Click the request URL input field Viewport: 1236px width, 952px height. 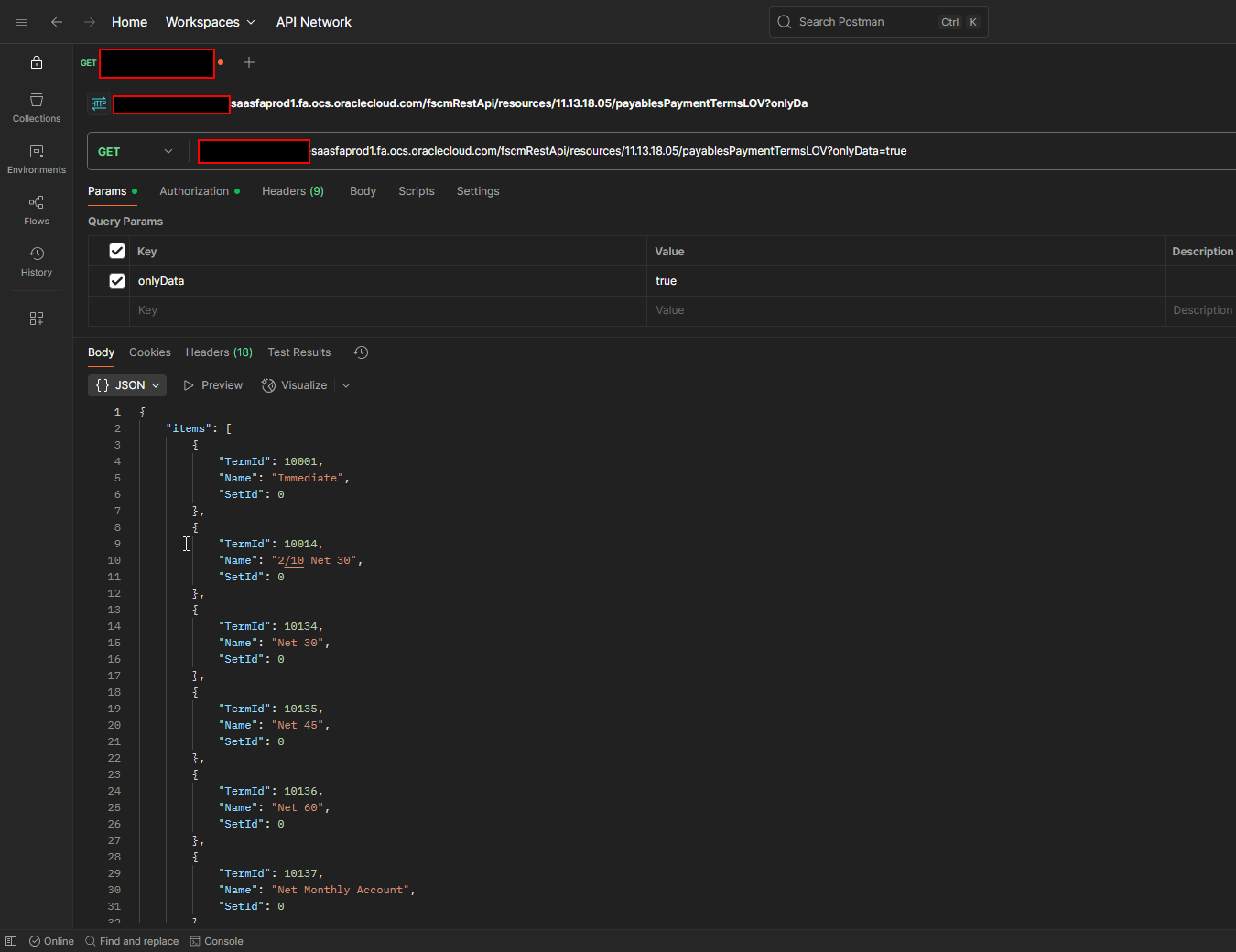[x=714, y=151]
